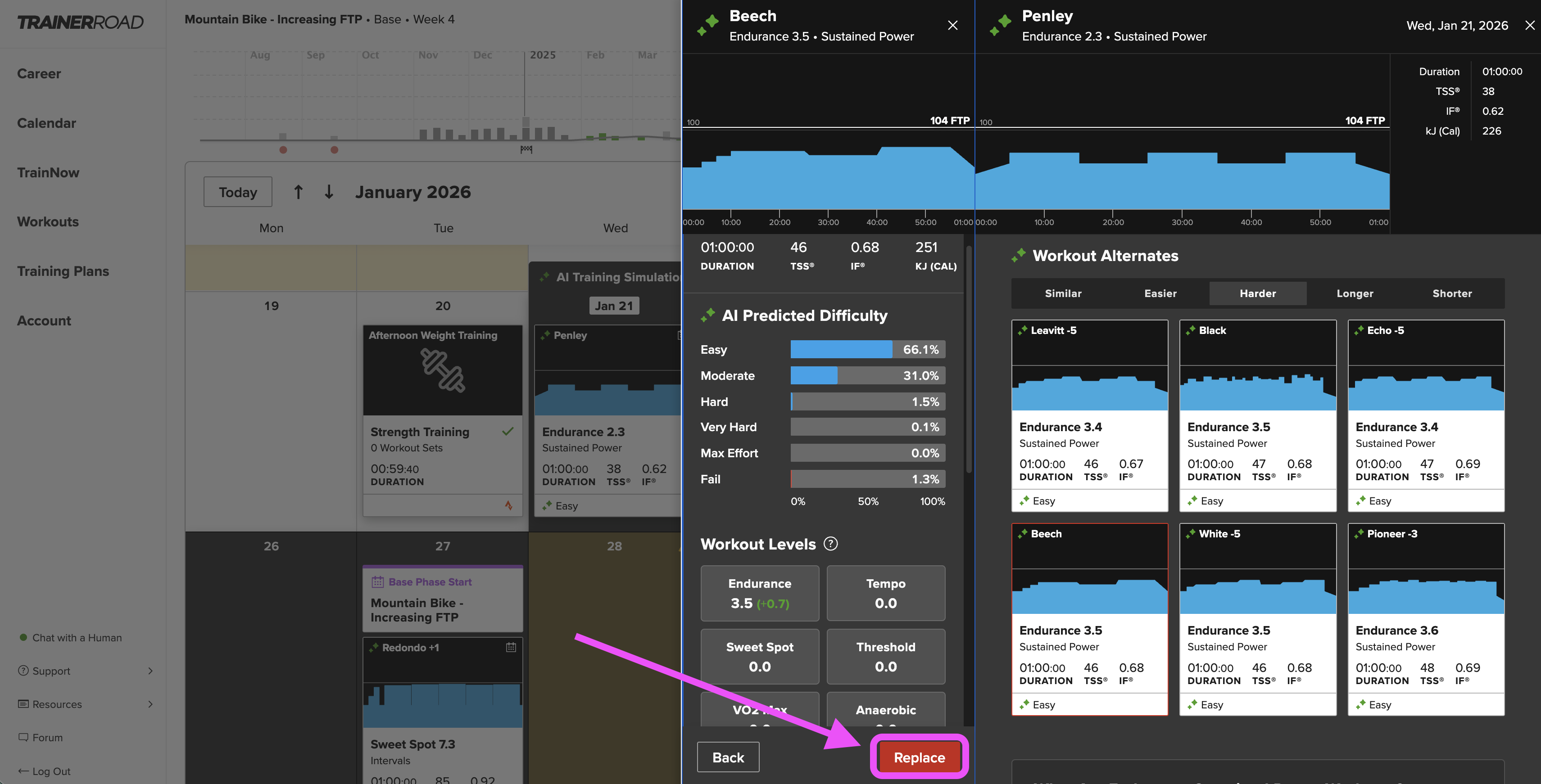Click green checkmark on Strength Training card
The height and width of the screenshot is (784, 1541).
coord(508,431)
